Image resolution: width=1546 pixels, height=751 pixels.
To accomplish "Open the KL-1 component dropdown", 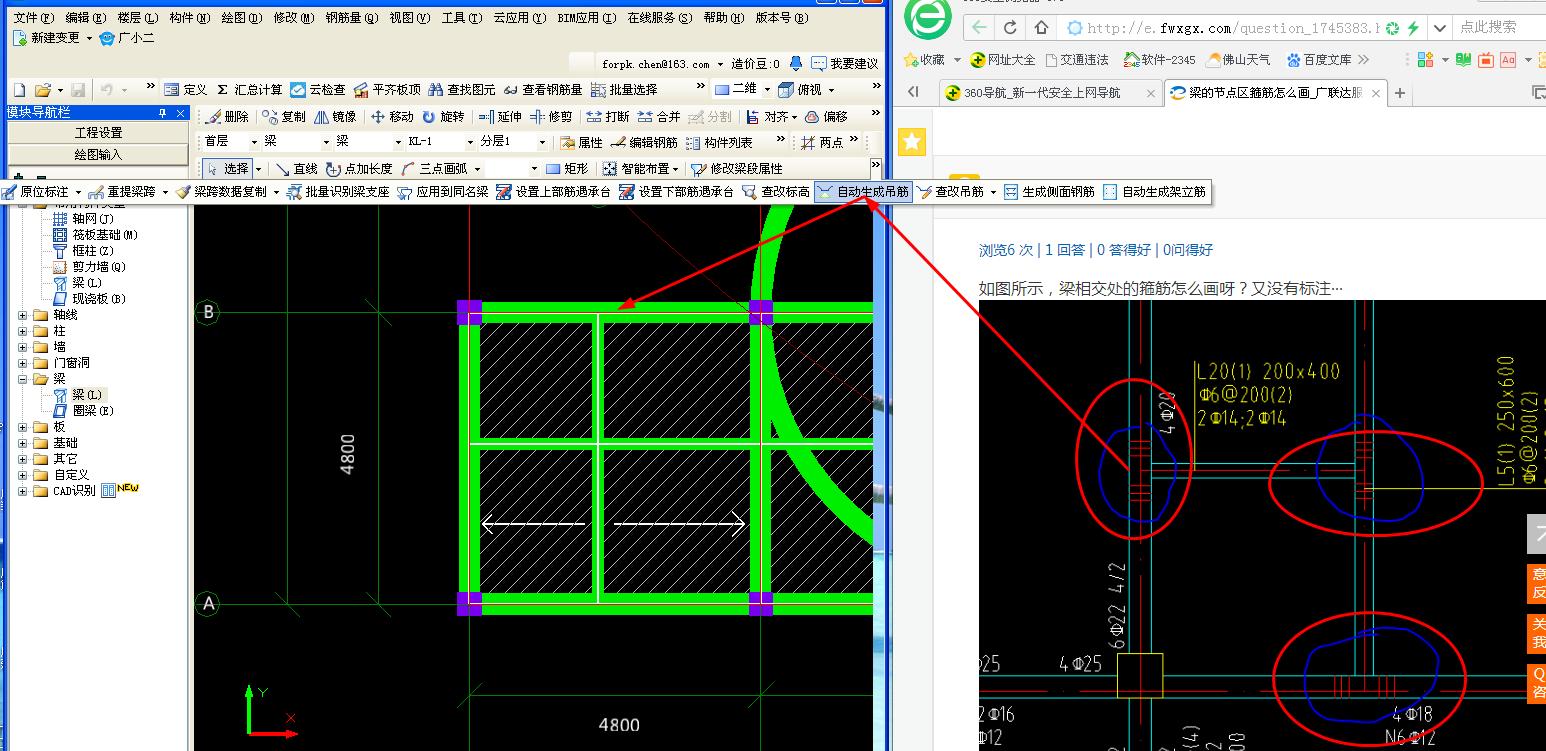I will point(471,142).
